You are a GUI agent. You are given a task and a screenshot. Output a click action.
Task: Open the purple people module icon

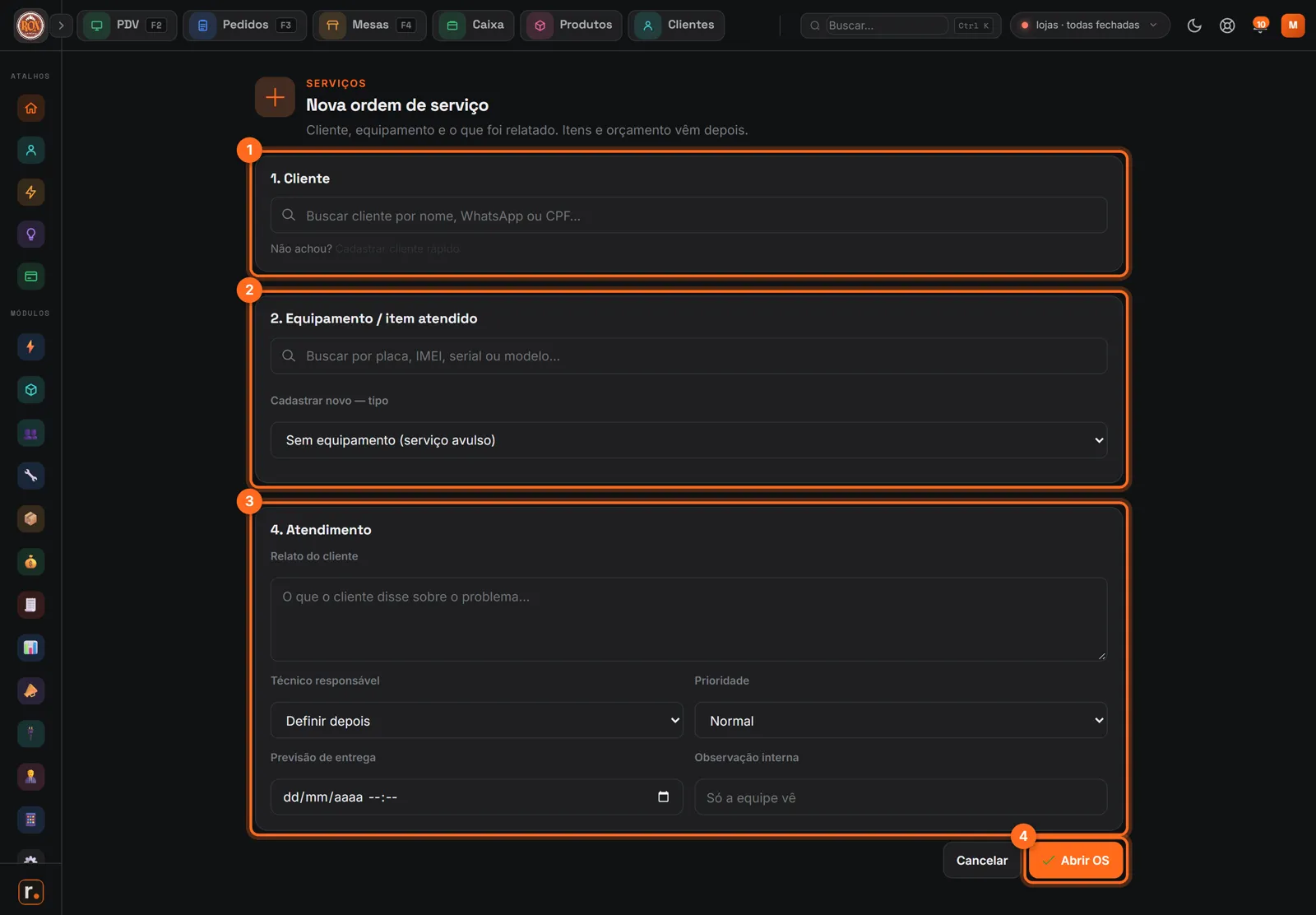pos(31,433)
